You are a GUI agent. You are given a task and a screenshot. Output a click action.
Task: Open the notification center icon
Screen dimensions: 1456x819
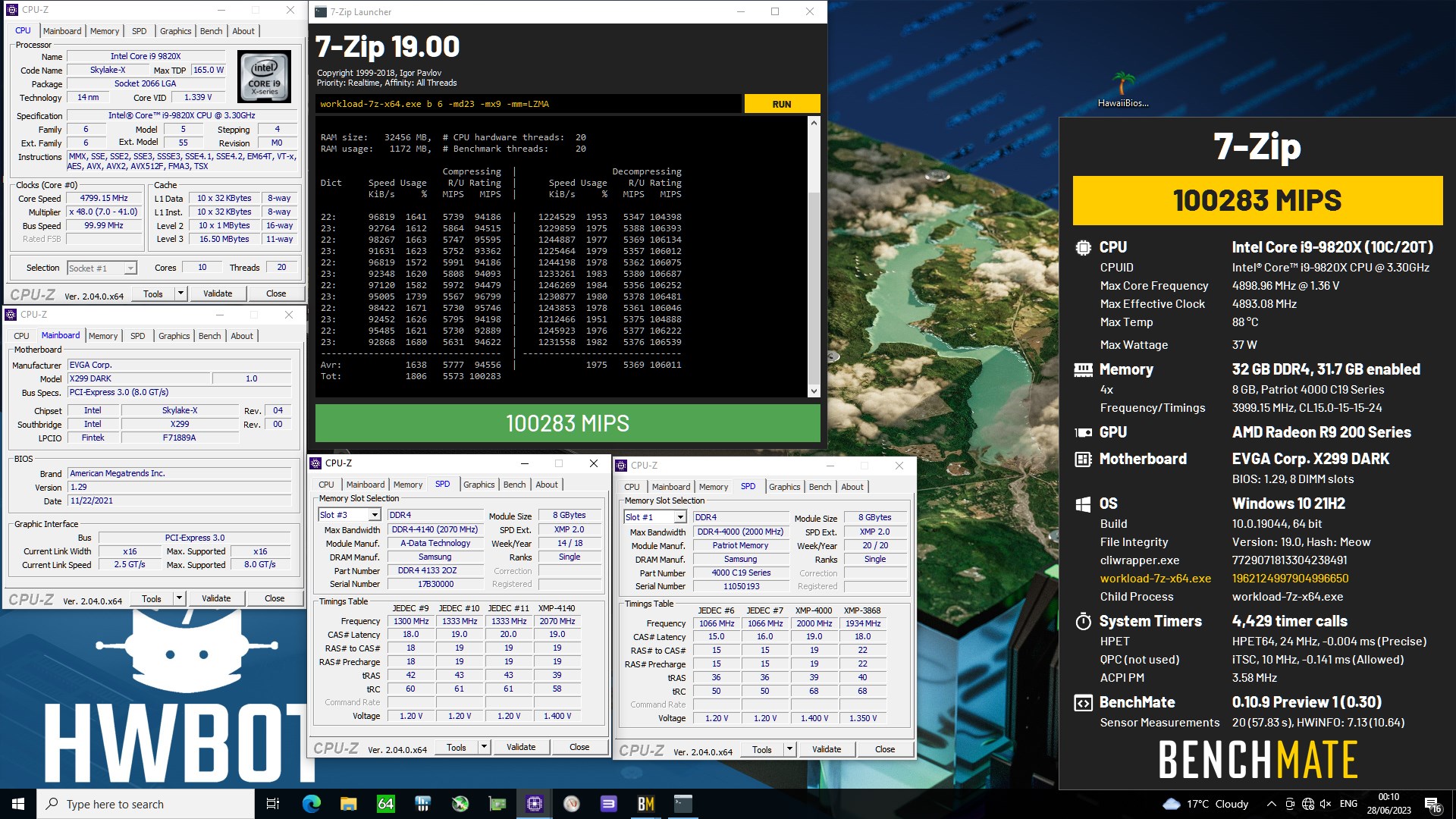pos(1432,805)
